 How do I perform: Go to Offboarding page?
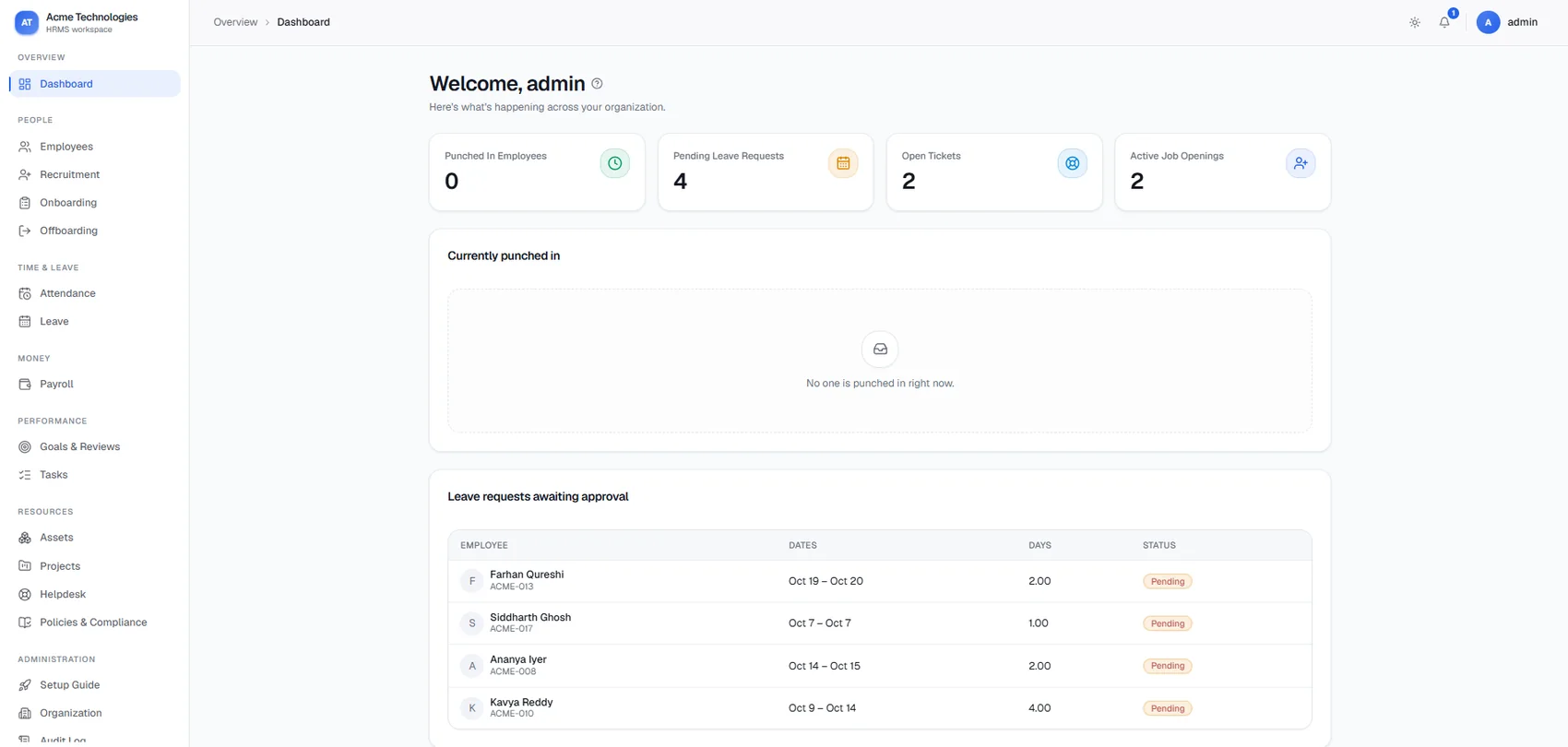[95, 231]
